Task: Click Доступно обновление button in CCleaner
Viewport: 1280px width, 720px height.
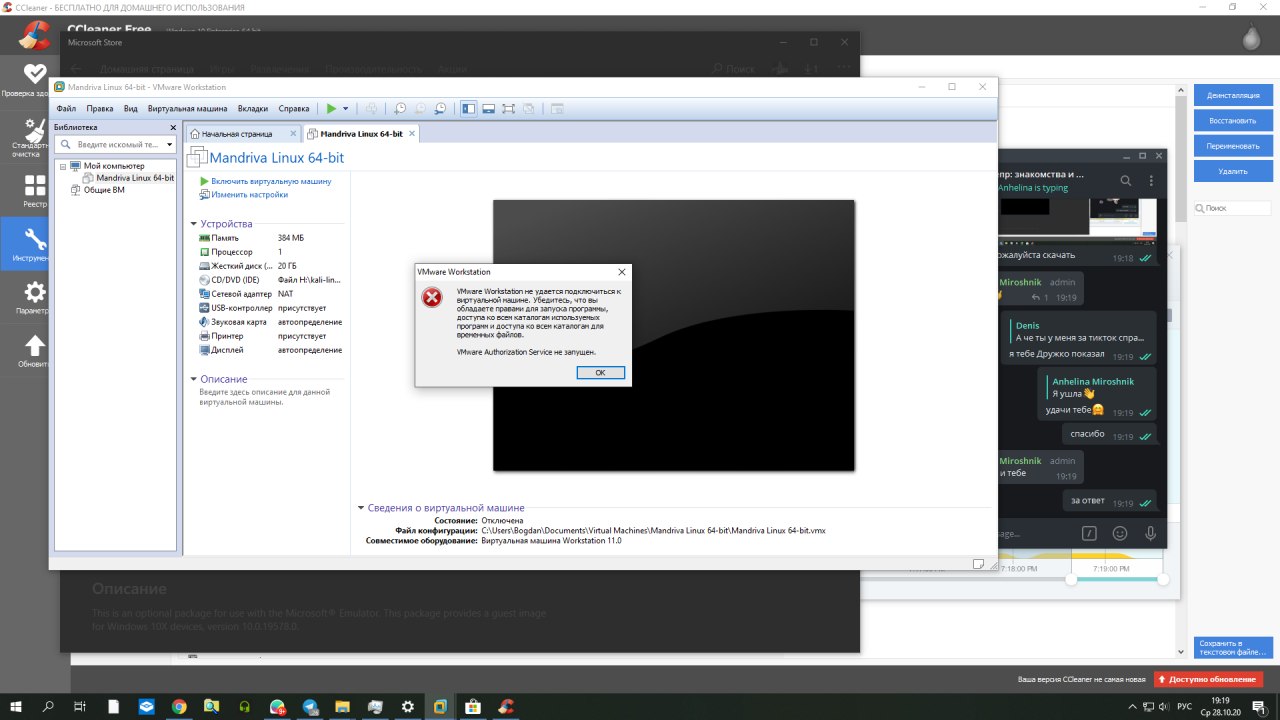Action: click(1208, 679)
